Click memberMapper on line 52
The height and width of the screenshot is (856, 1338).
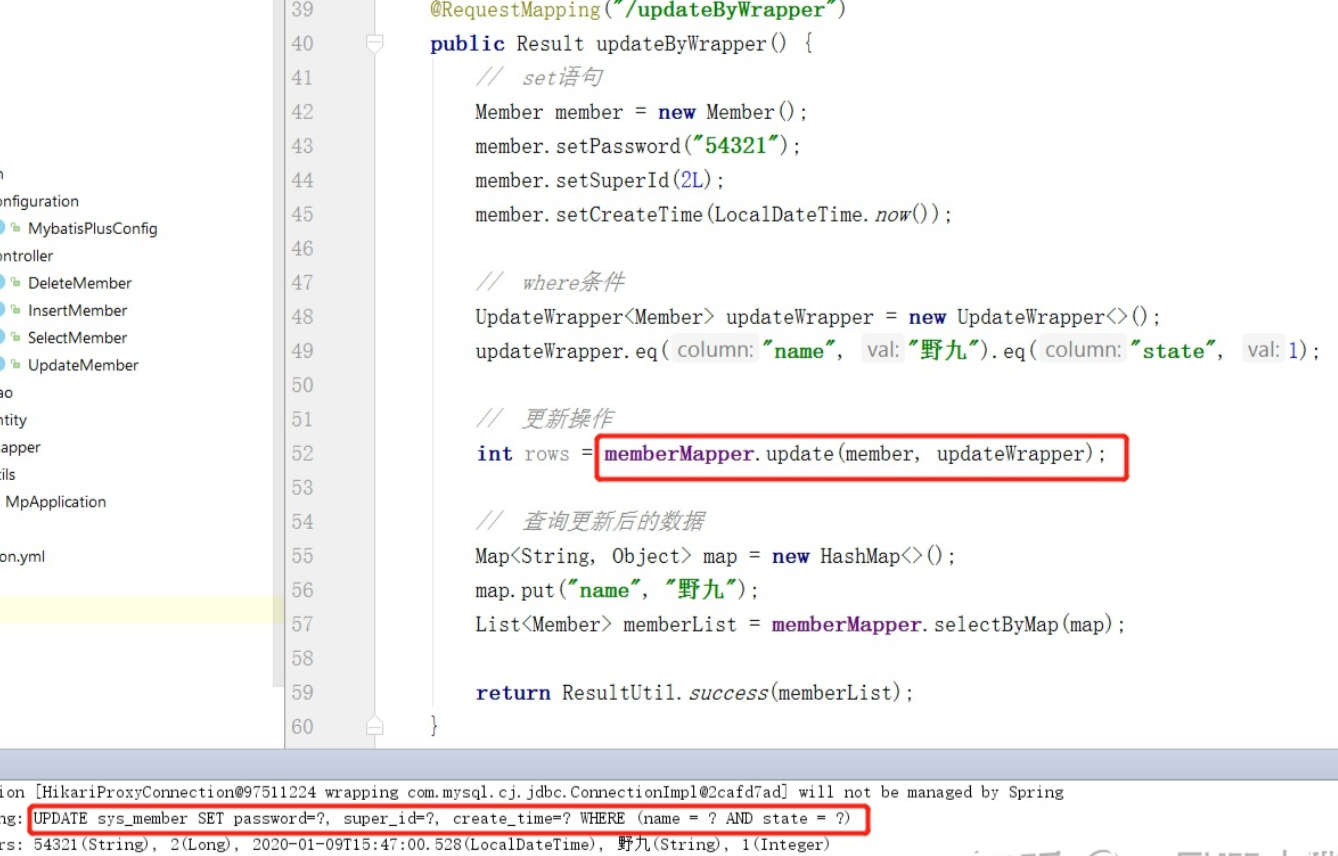[679, 454]
